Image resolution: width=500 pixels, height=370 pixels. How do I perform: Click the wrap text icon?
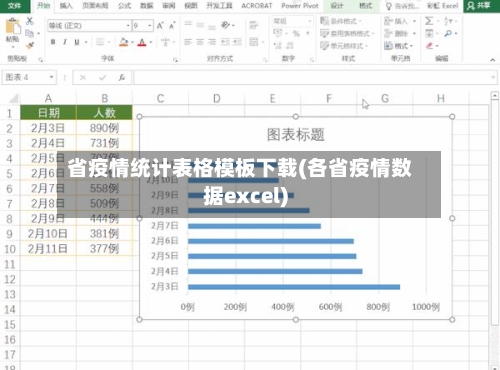click(254, 25)
